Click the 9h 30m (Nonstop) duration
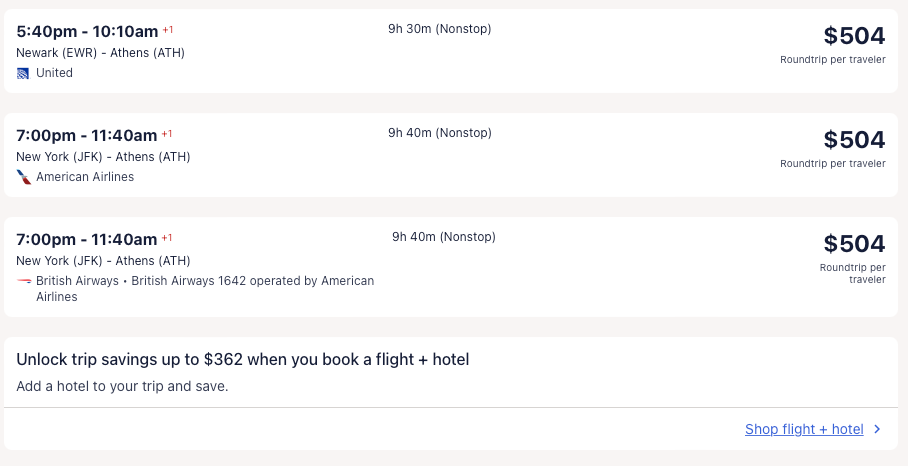 (439, 29)
